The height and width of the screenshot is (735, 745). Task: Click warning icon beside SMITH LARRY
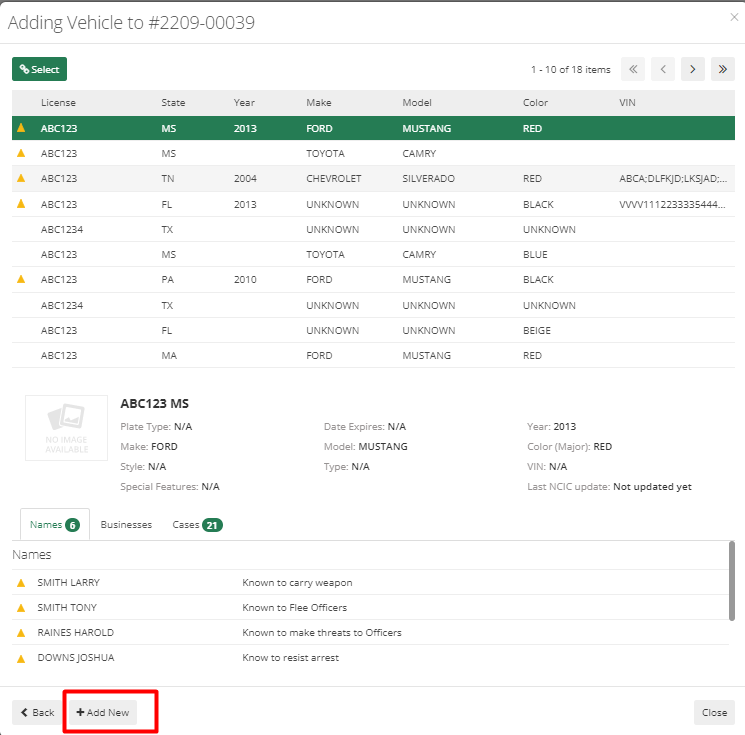coord(21,583)
